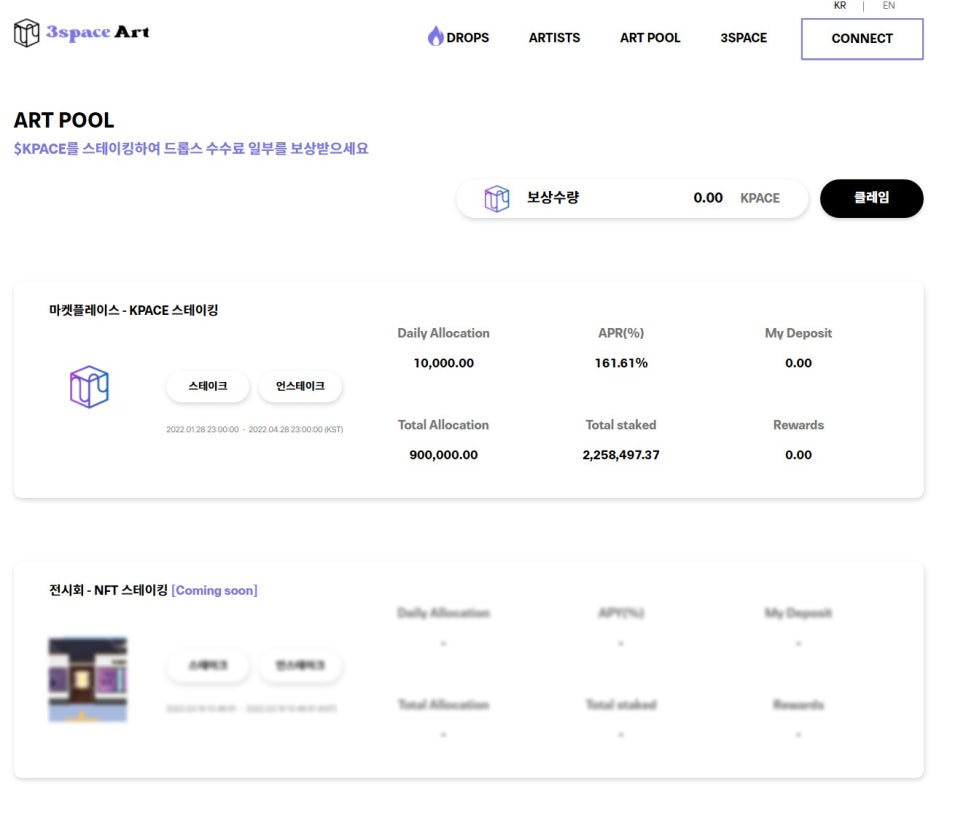Click the KPACE staking pool cube icon
The image size is (966, 823).
[89, 387]
